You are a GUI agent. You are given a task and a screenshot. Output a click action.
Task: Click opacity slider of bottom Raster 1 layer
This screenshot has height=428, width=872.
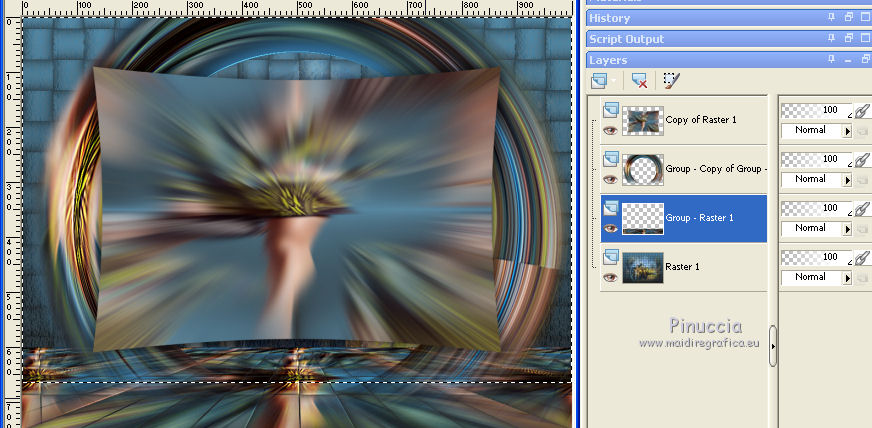[816, 257]
